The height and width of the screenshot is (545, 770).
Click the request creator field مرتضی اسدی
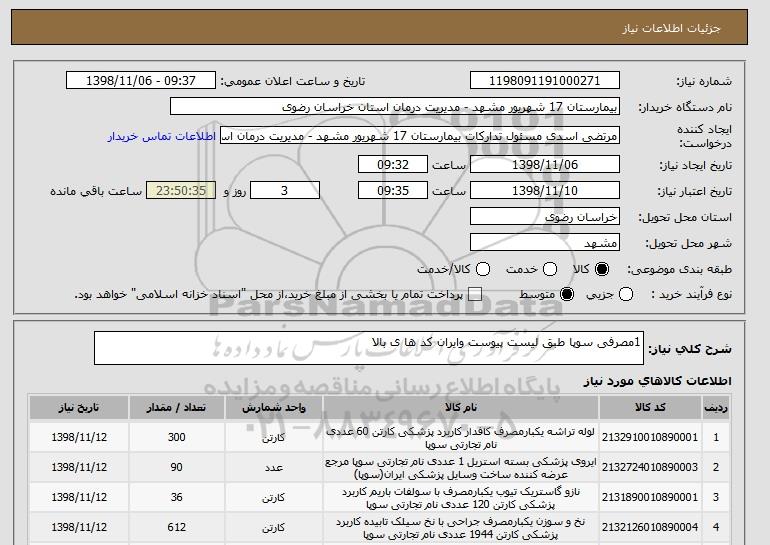(420, 136)
